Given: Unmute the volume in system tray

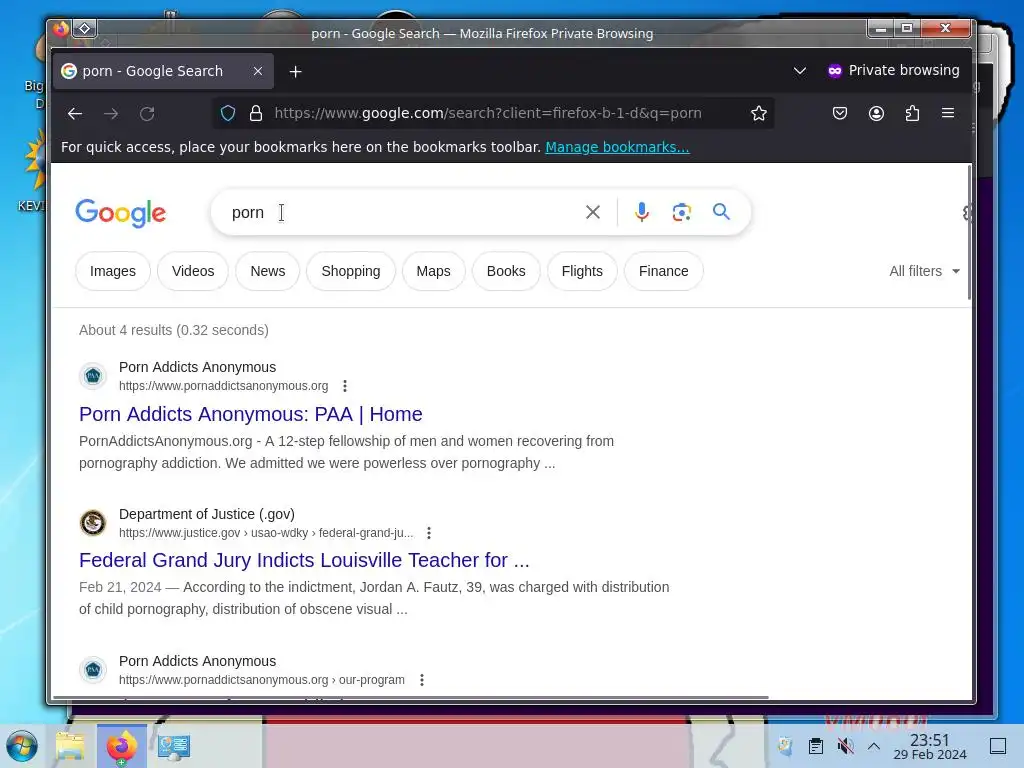Looking at the screenshot, I should pyautogui.click(x=845, y=746).
